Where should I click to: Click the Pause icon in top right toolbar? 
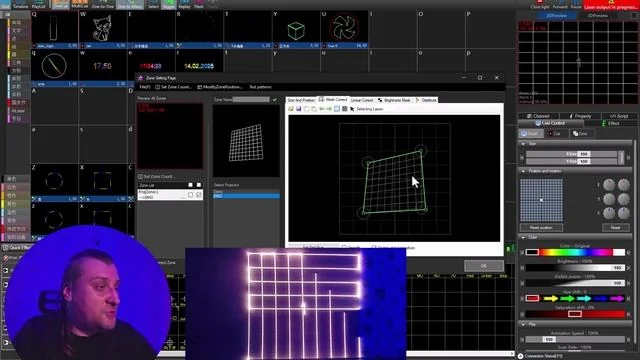[576, 4]
